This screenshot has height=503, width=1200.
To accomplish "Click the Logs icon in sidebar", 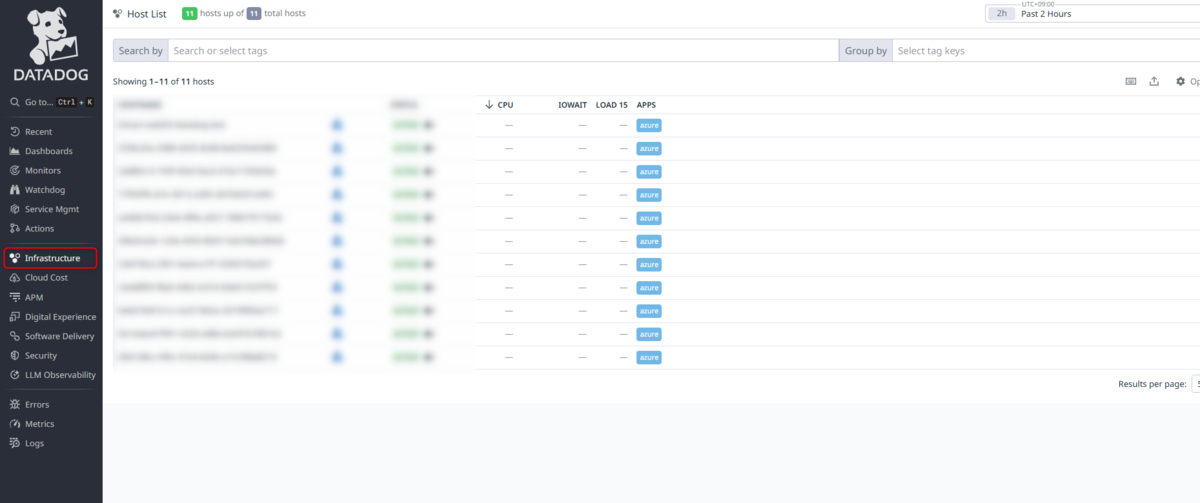I will (14, 443).
